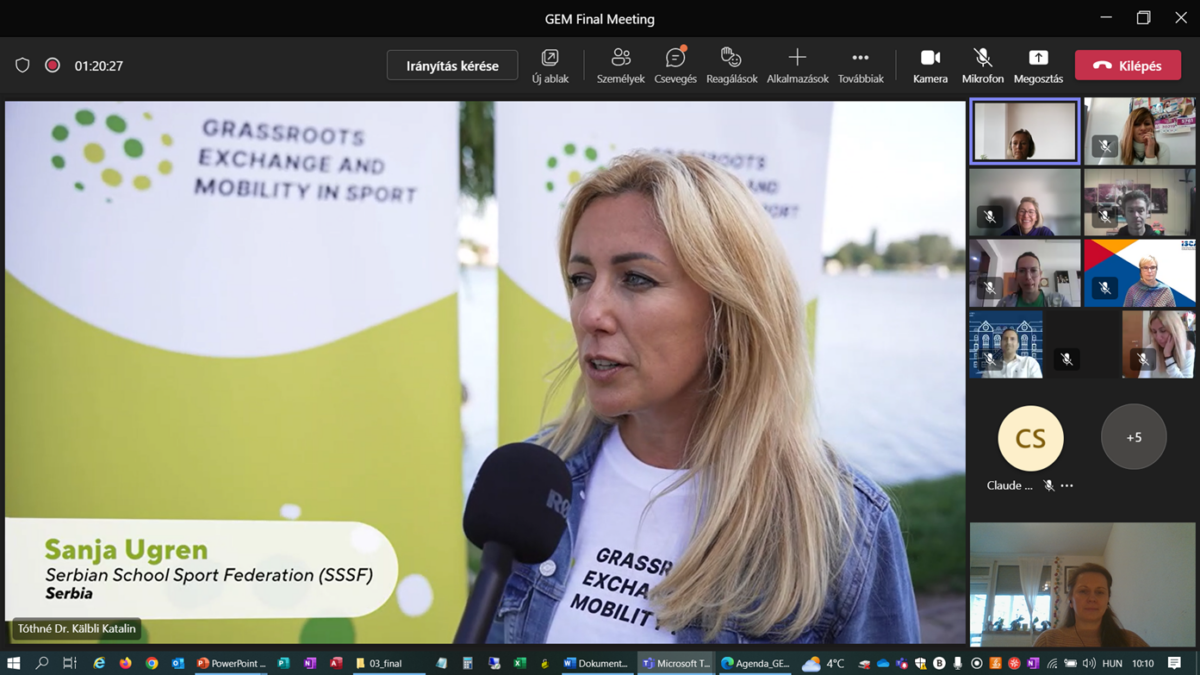Click the battery status tray icon
The image size is (1200, 675).
[x=1071, y=663]
